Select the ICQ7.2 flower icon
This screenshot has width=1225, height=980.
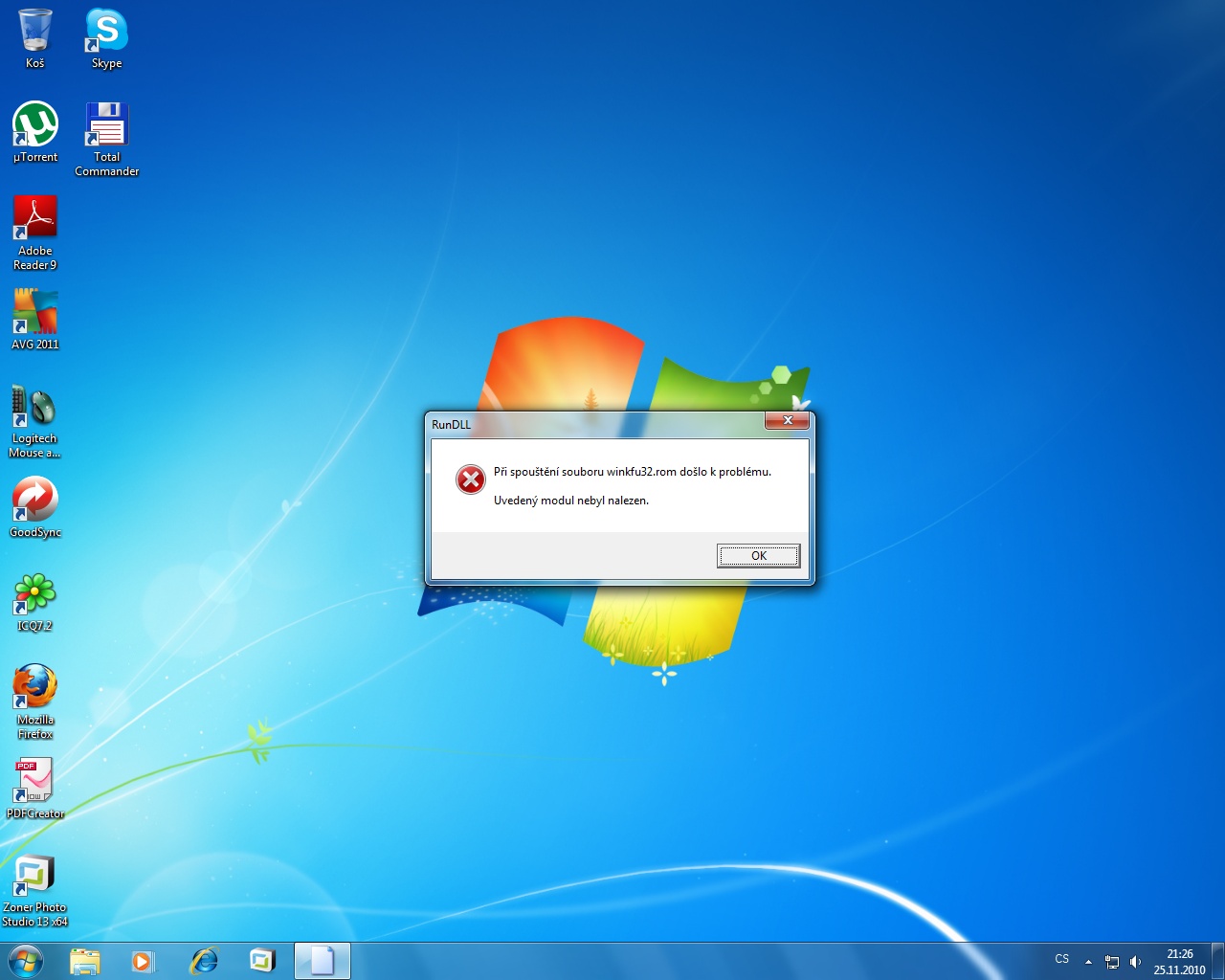point(35,593)
